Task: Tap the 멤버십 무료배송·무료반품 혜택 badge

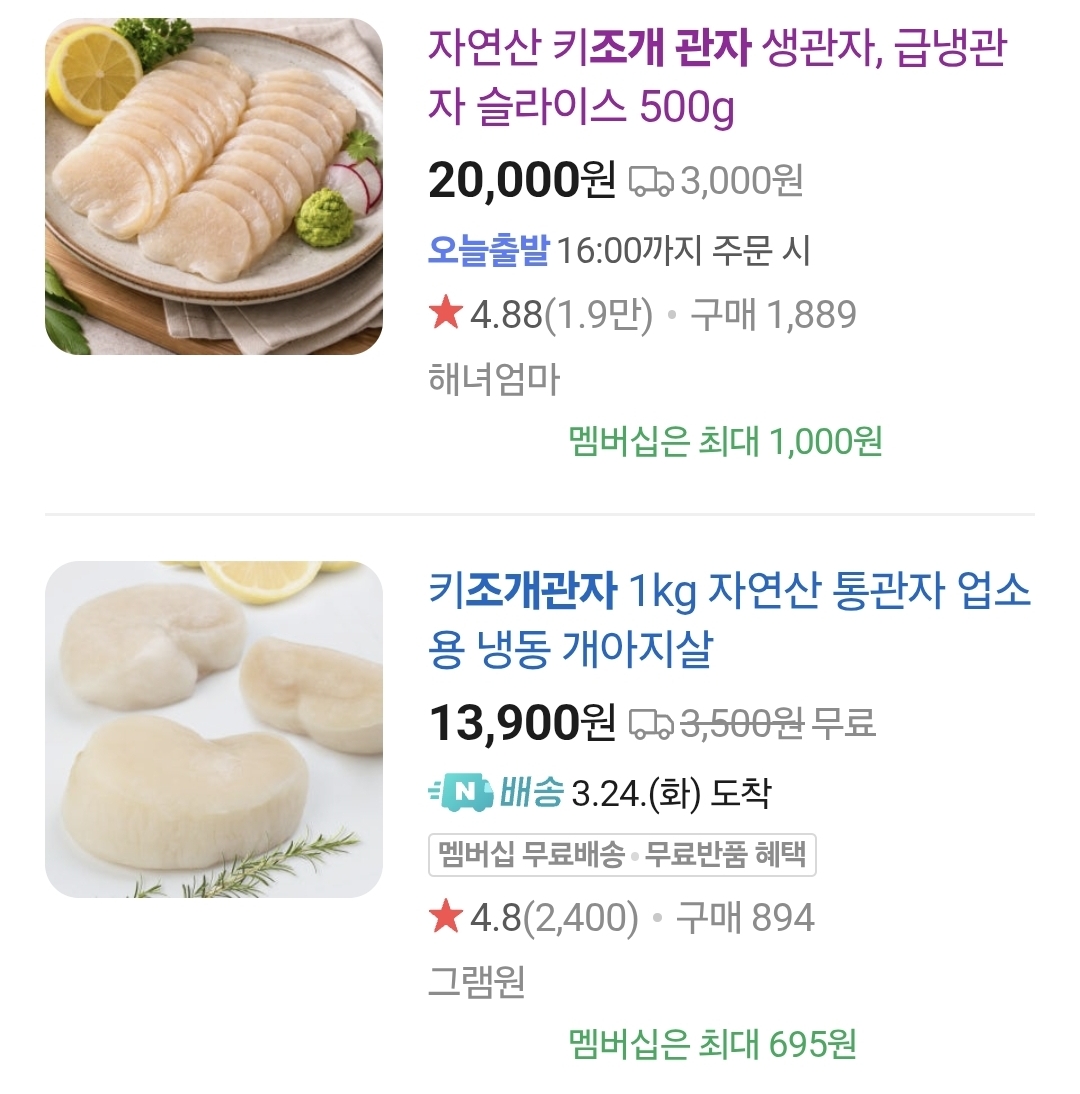Action: pyautogui.click(x=622, y=856)
